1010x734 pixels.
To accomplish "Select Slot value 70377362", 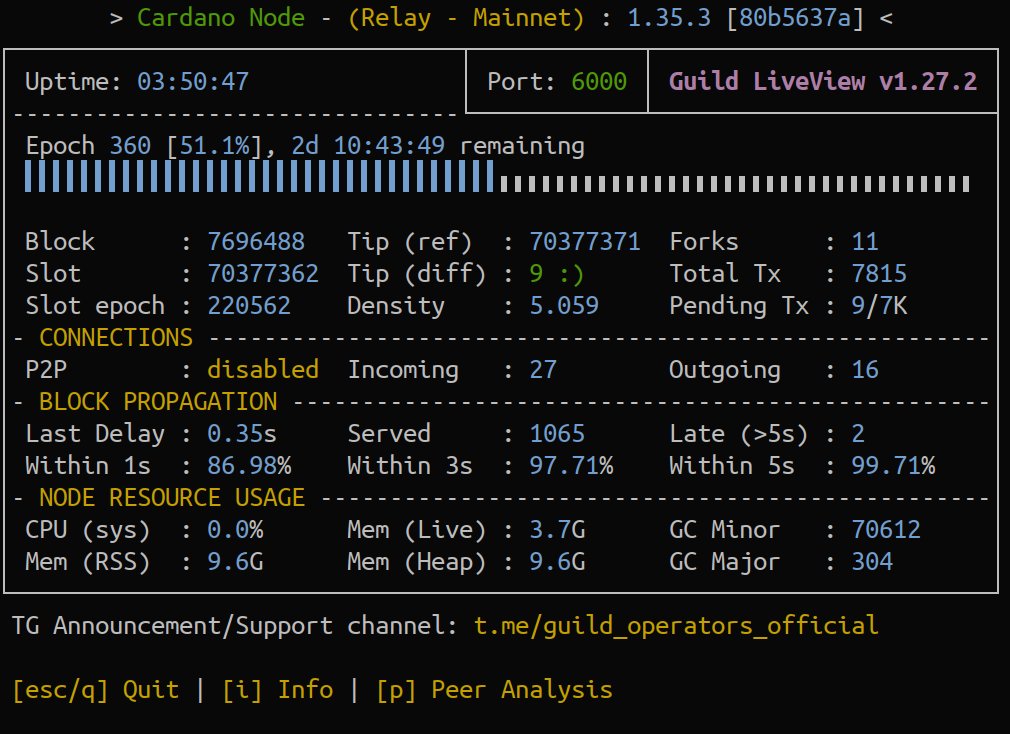I will coord(263,274).
